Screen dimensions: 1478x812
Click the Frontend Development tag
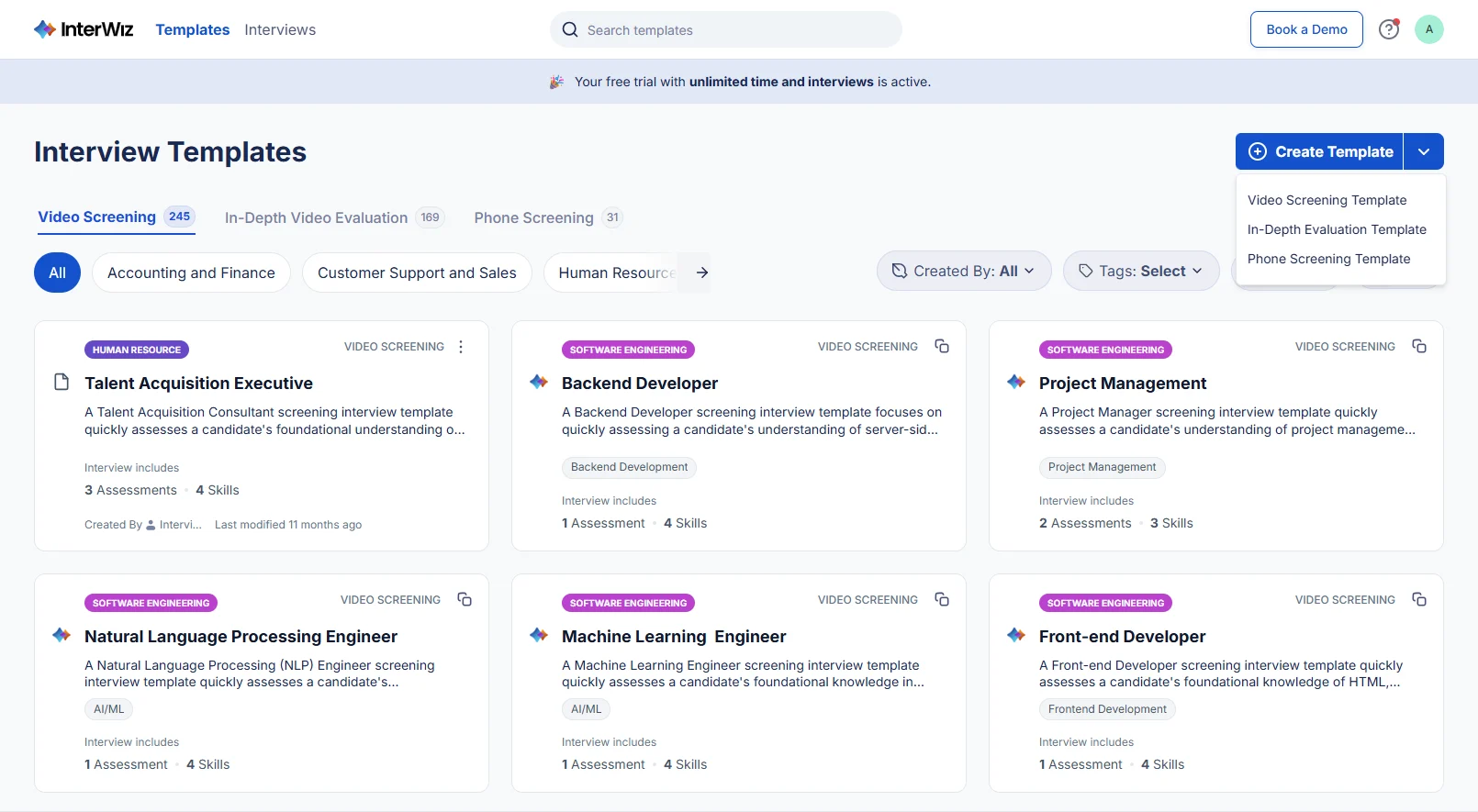[1107, 709]
